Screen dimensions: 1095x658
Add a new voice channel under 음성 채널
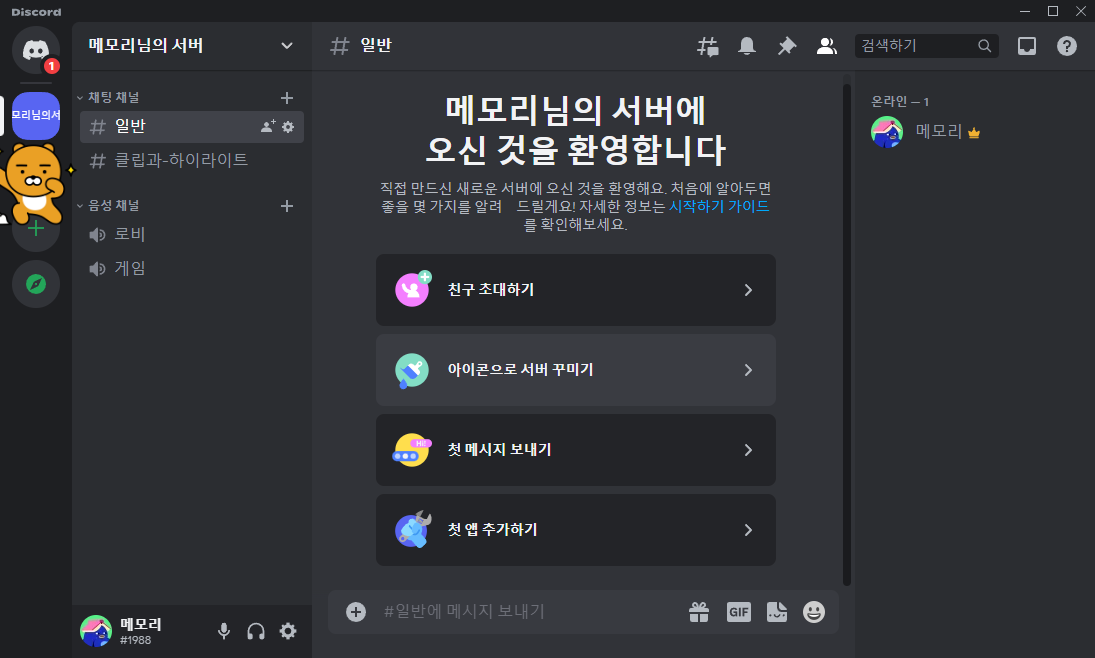pos(286,206)
